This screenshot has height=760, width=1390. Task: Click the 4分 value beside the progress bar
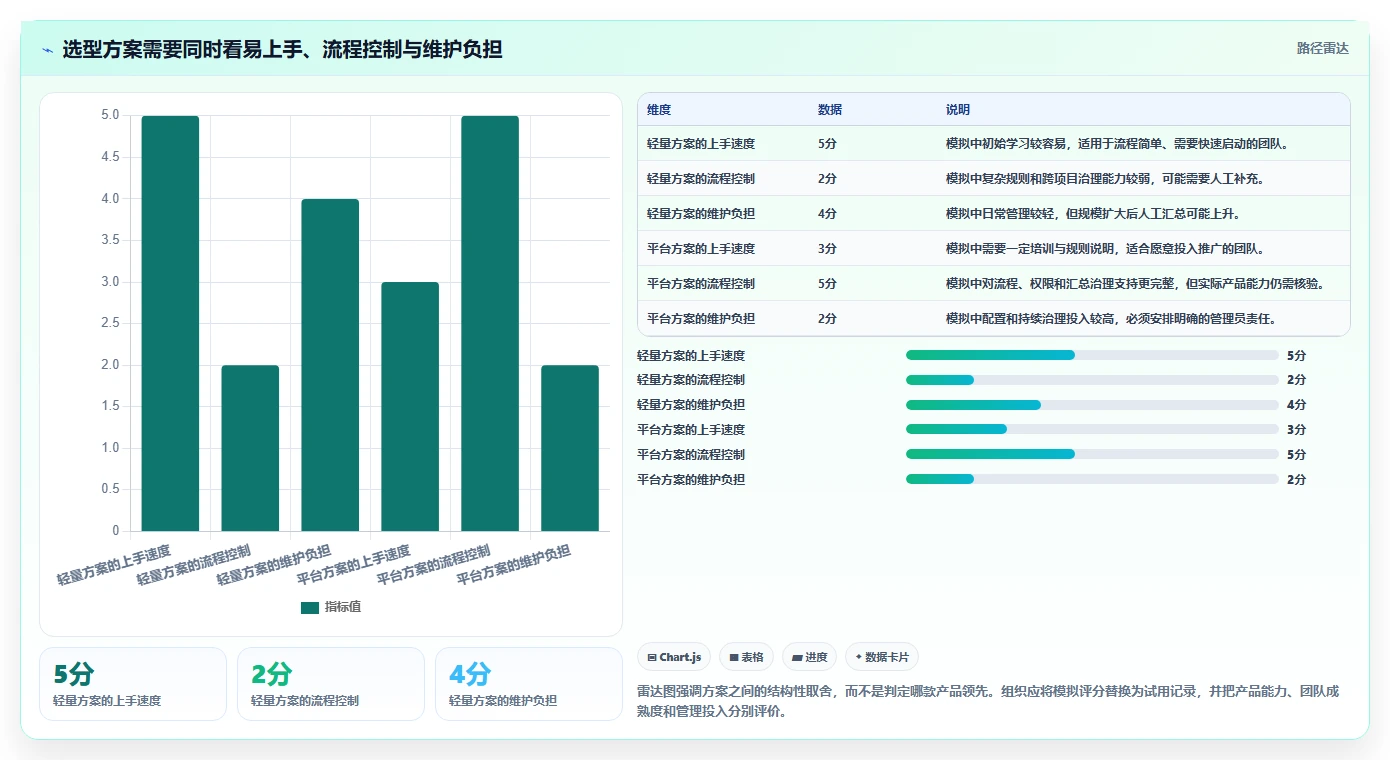(x=1296, y=405)
